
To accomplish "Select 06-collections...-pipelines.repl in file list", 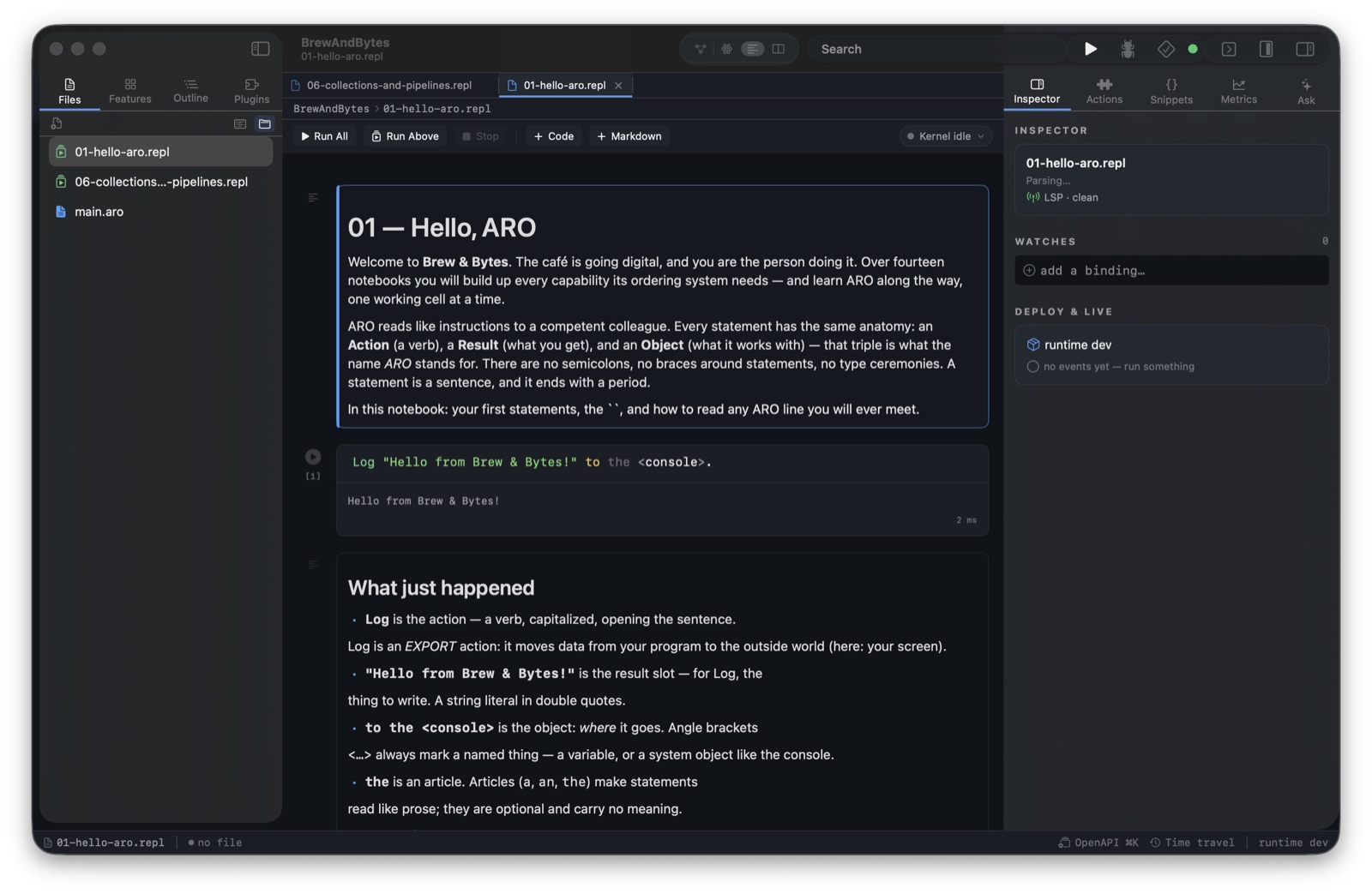I will pos(161,182).
